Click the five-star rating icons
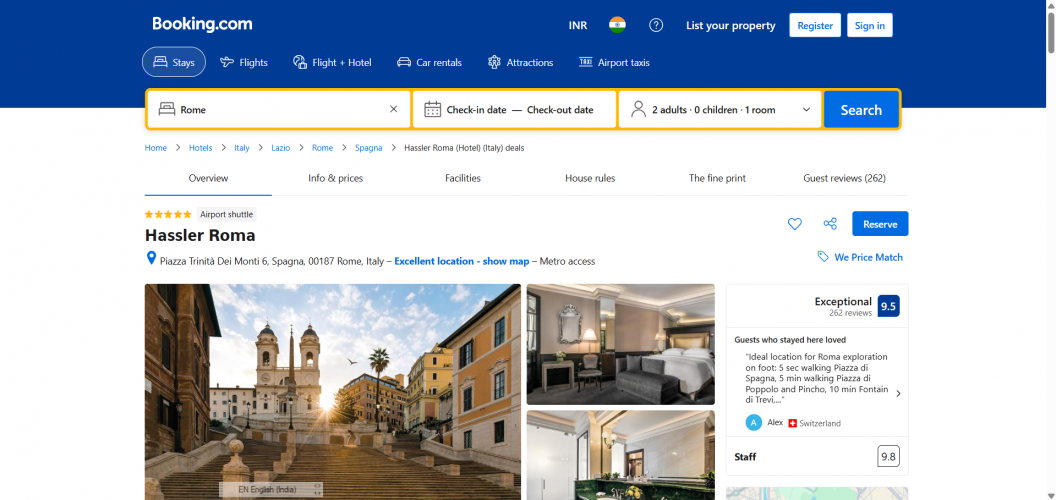The width and height of the screenshot is (1056, 500). [x=168, y=214]
